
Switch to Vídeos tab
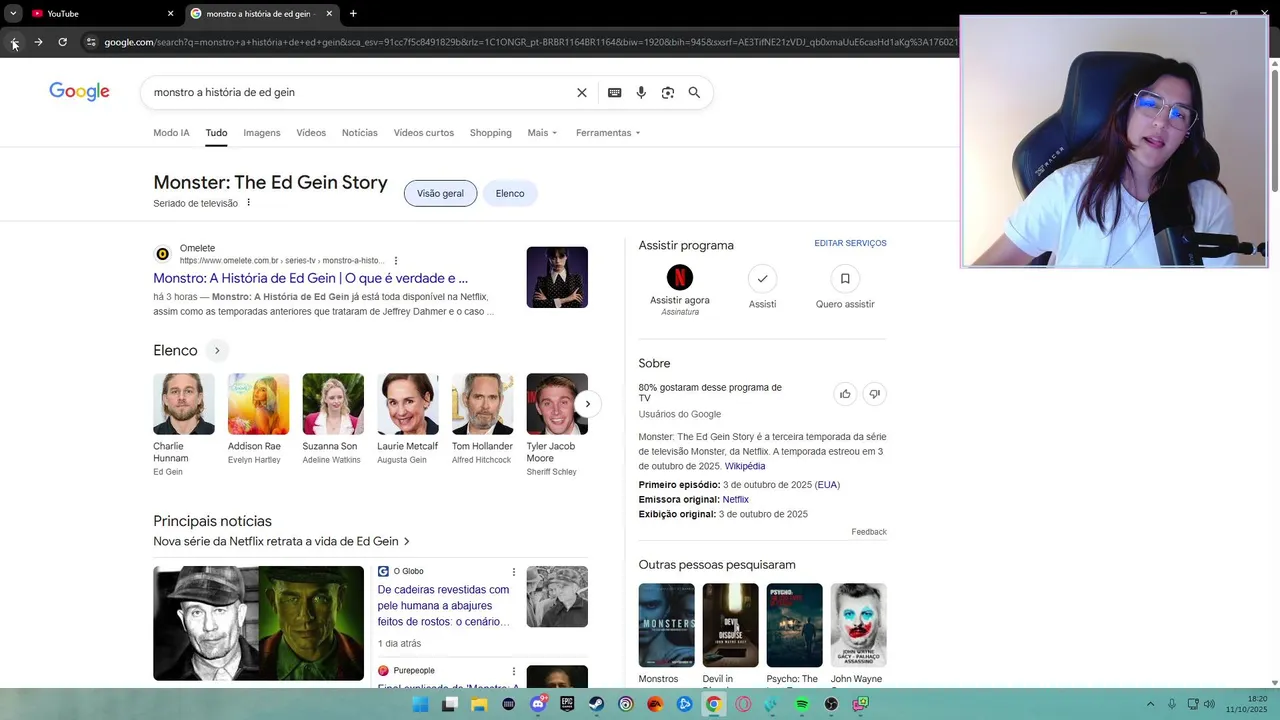coord(311,133)
